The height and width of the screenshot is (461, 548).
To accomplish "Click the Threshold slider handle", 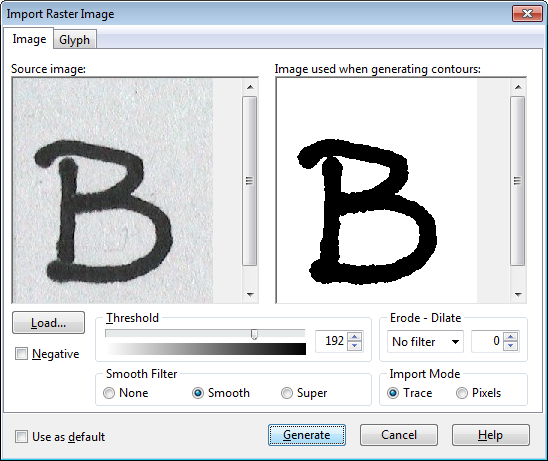I will (254, 334).
